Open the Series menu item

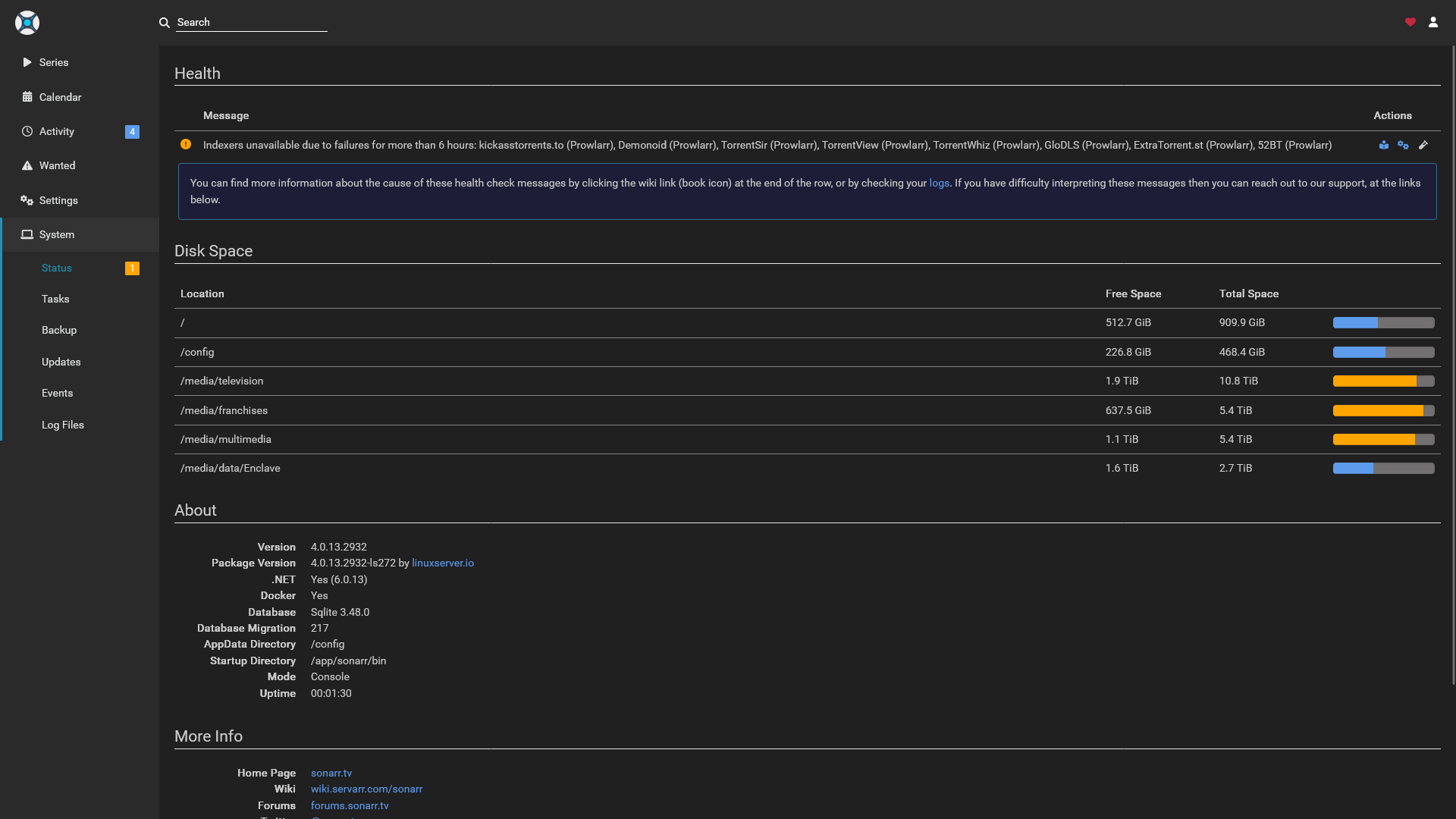80,62
